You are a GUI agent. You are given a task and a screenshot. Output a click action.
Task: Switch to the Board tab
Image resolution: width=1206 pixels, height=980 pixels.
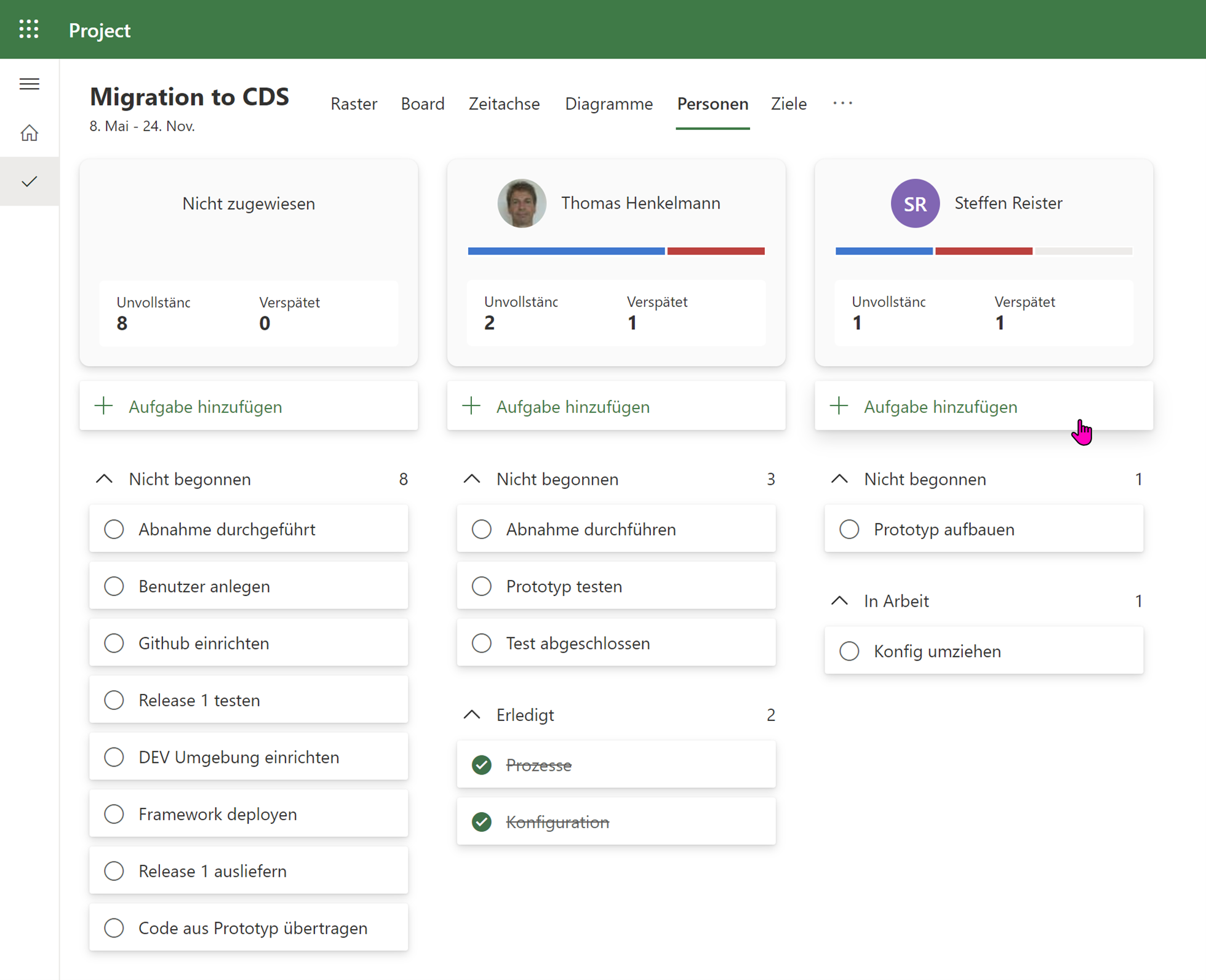coord(422,103)
